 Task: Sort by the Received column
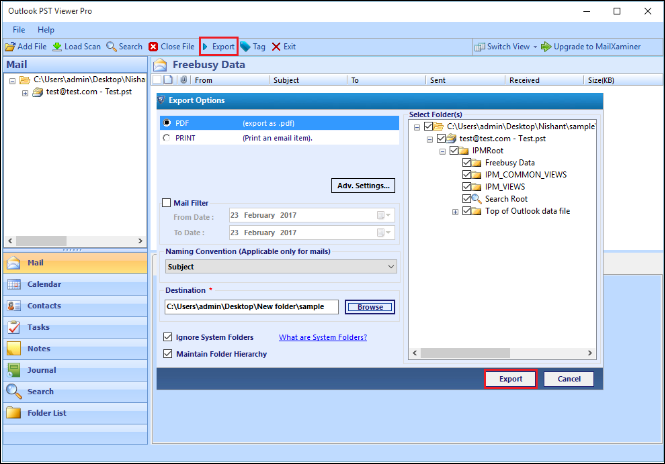coord(544,80)
